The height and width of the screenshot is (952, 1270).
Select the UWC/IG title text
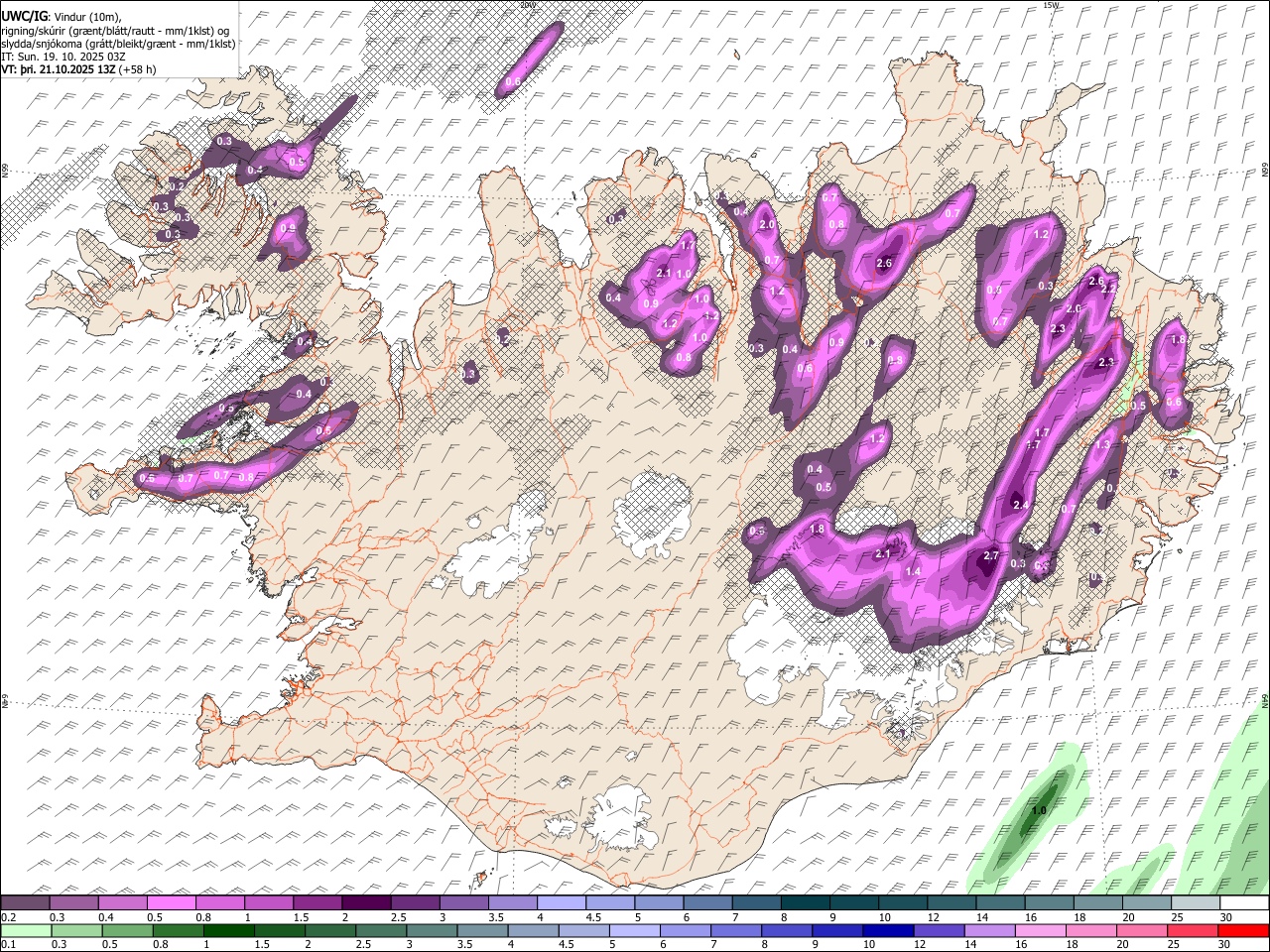[x=23, y=15]
